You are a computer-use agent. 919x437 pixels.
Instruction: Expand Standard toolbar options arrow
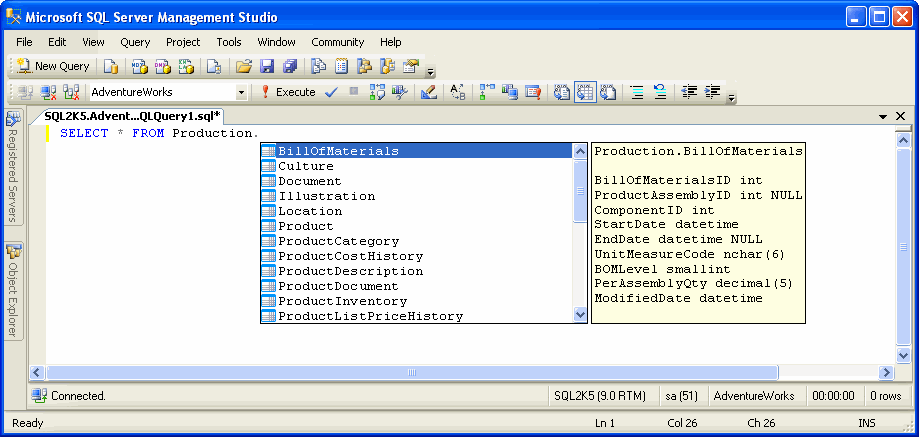431,71
